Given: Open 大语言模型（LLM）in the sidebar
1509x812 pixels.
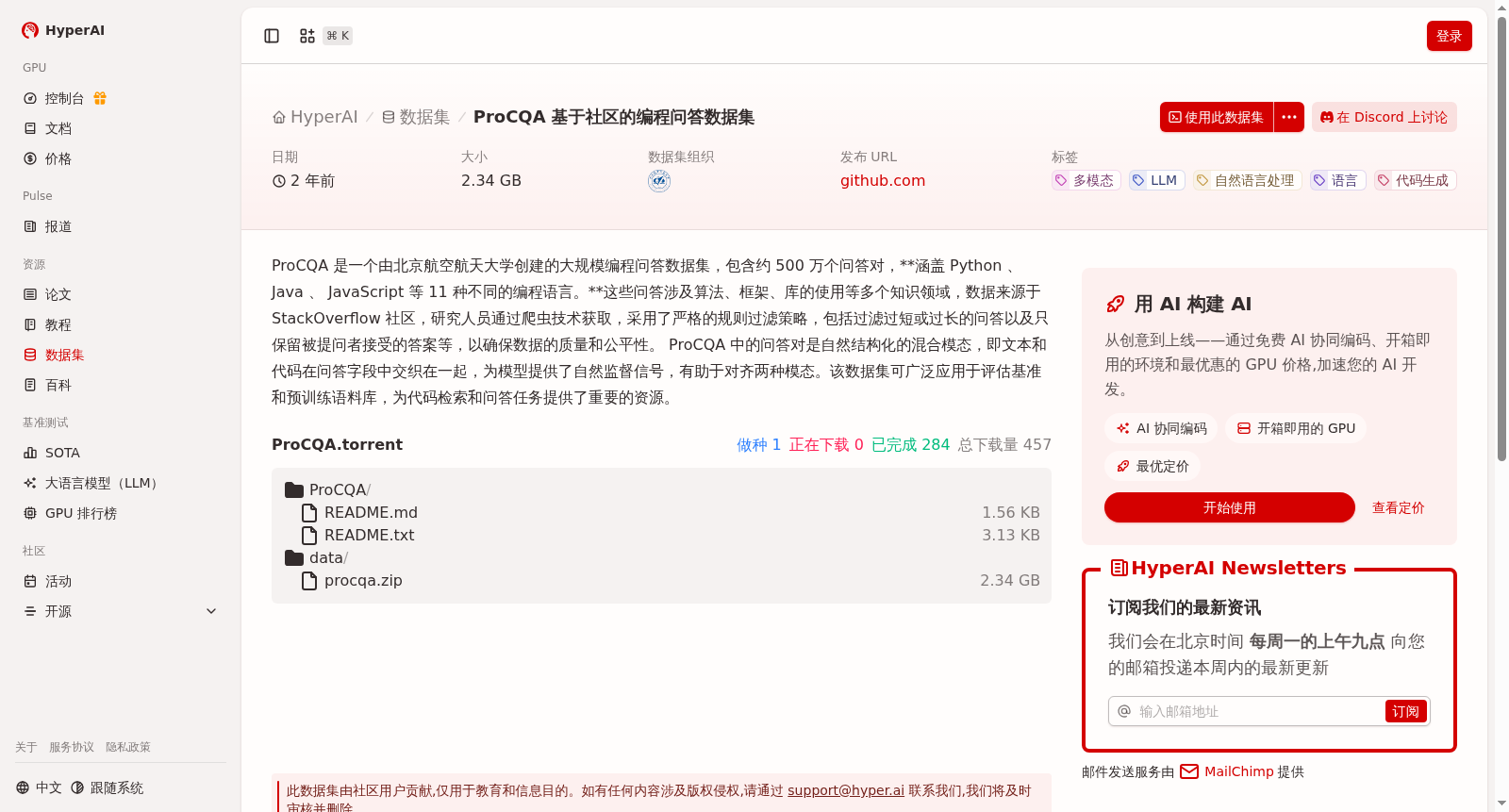Looking at the screenshot, I should pyautogui.click(x=104, y=483).
